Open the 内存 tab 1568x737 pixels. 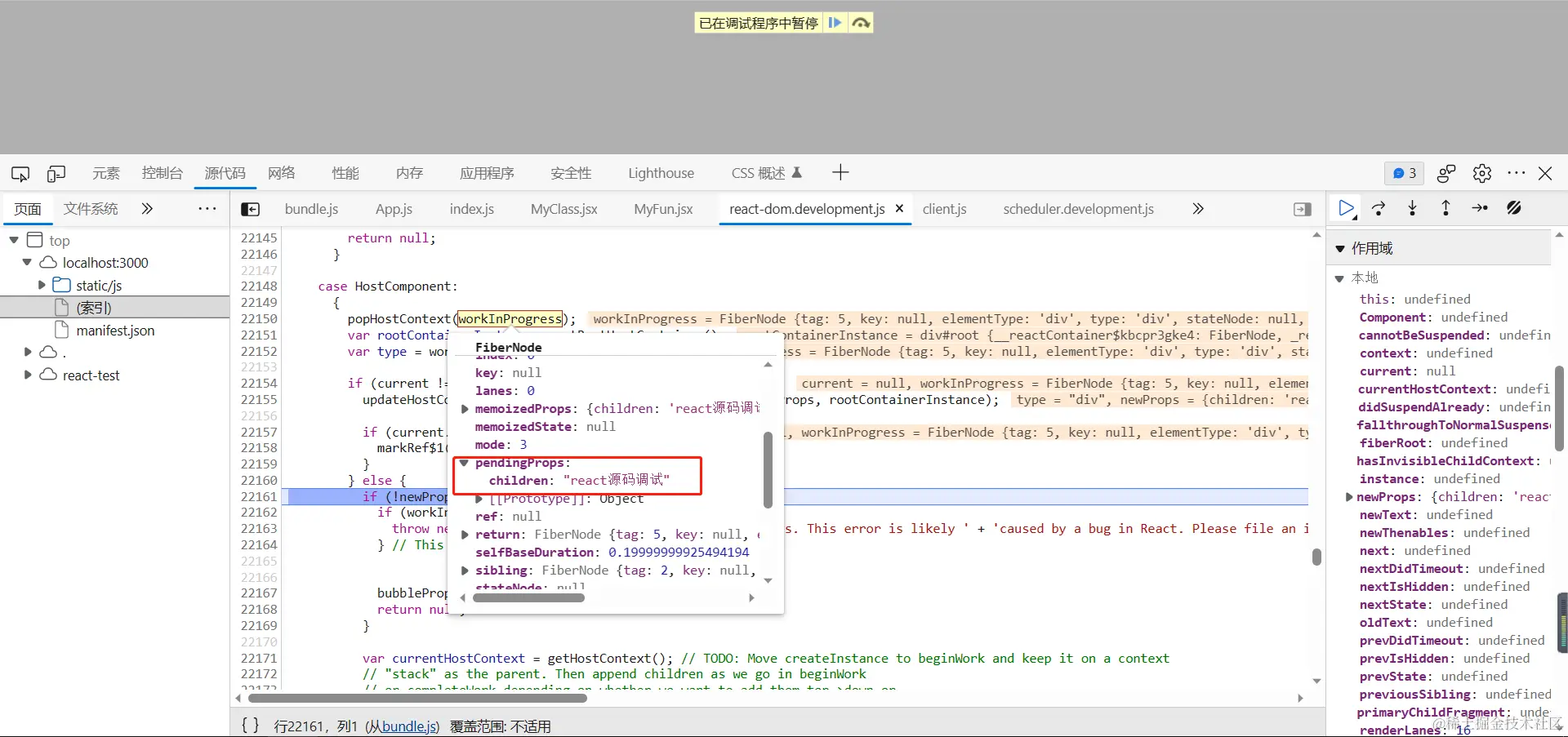click(x=409, y=173)
